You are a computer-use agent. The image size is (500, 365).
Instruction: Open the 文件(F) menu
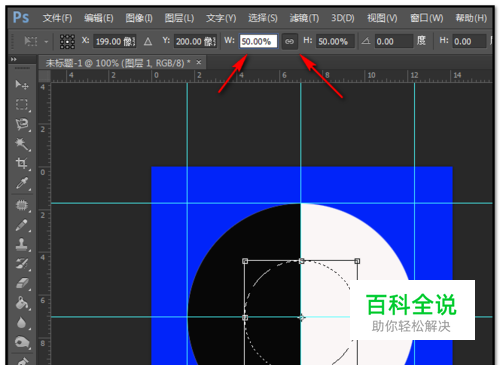tap(57, 18)
